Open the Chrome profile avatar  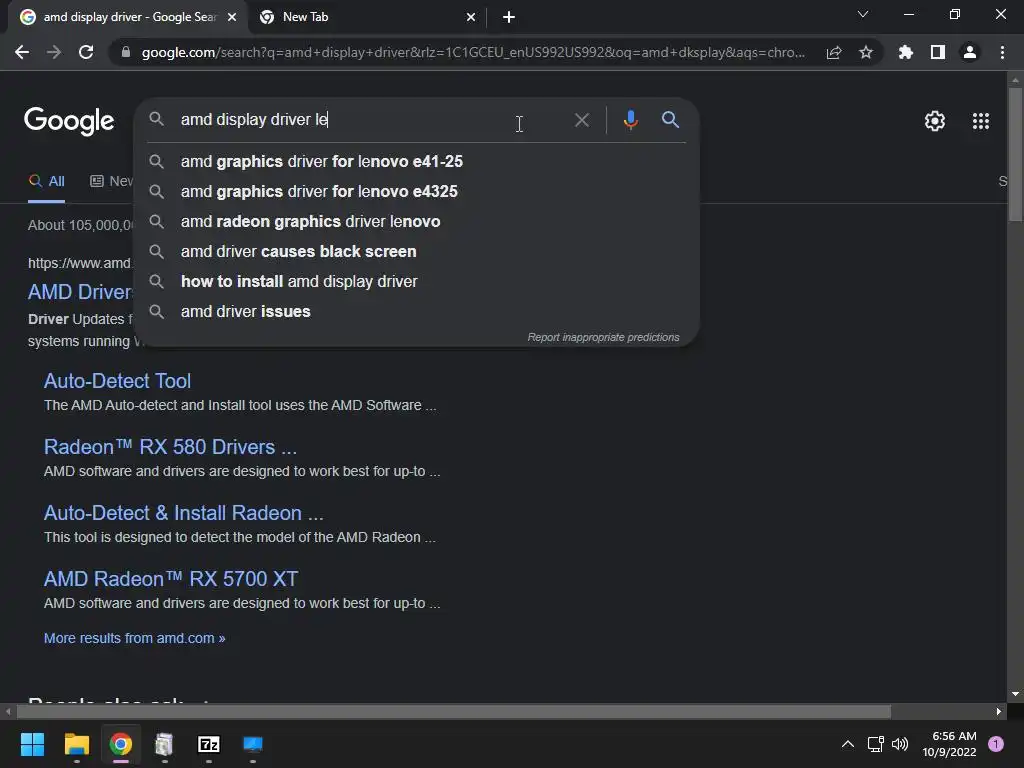(x=970, y=52)
